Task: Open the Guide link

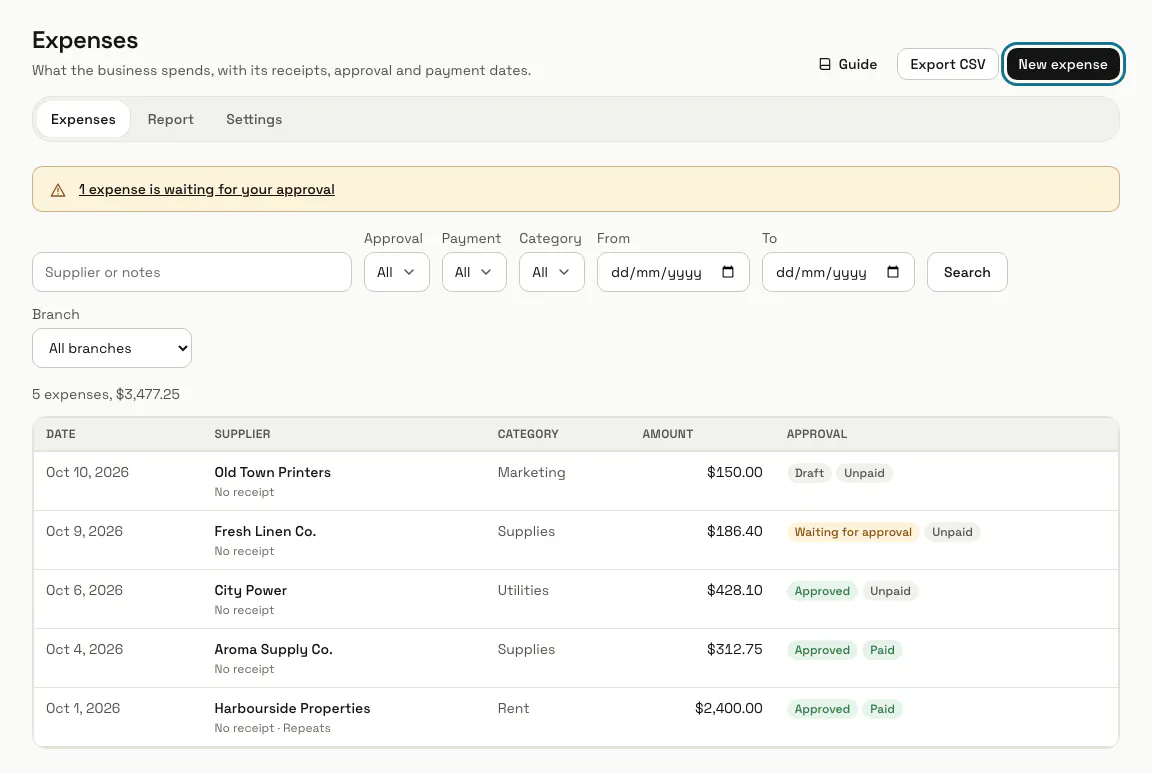Action: 848,65
